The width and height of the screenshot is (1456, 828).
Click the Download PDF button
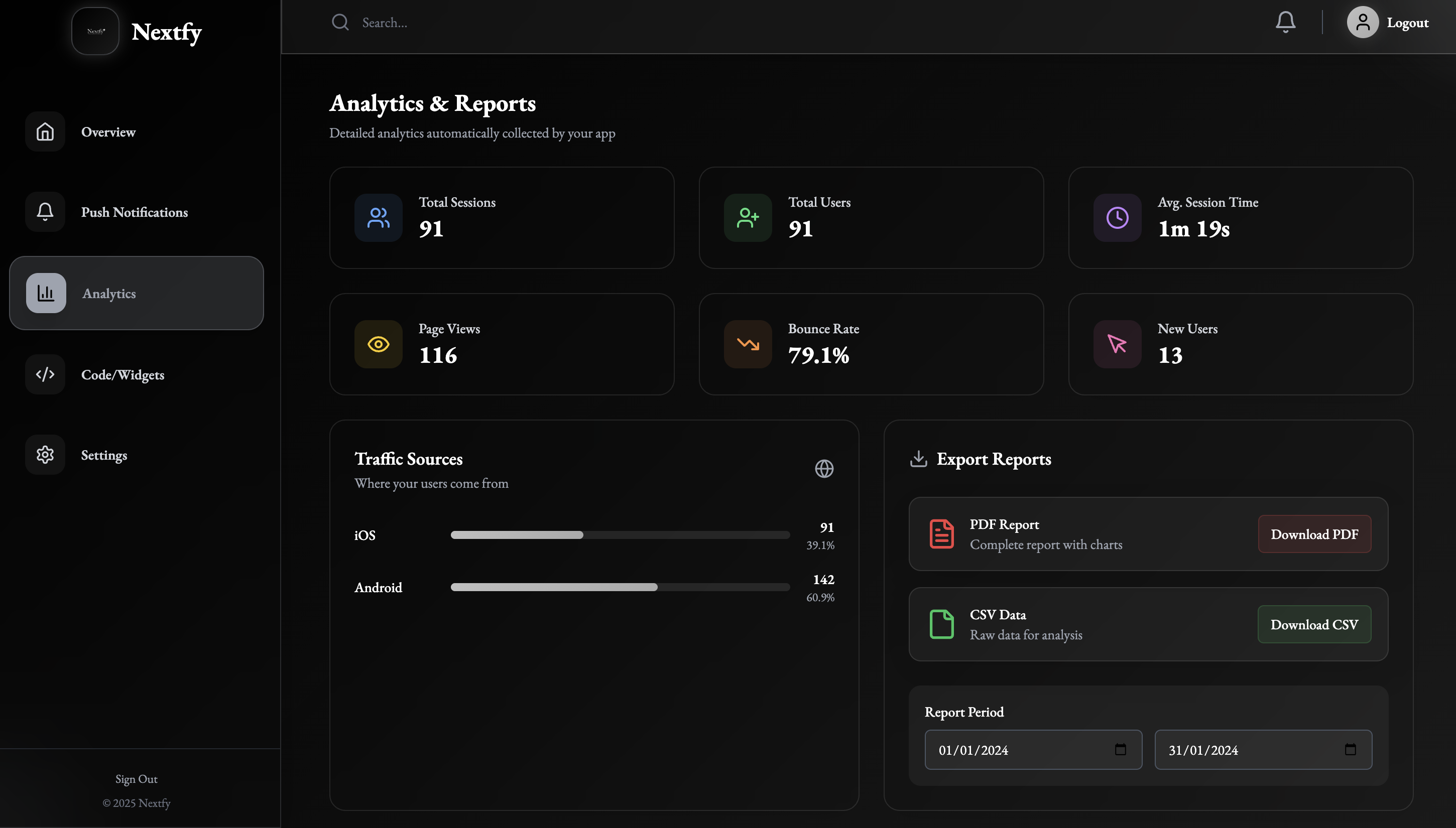click(x=1314, y=533)
